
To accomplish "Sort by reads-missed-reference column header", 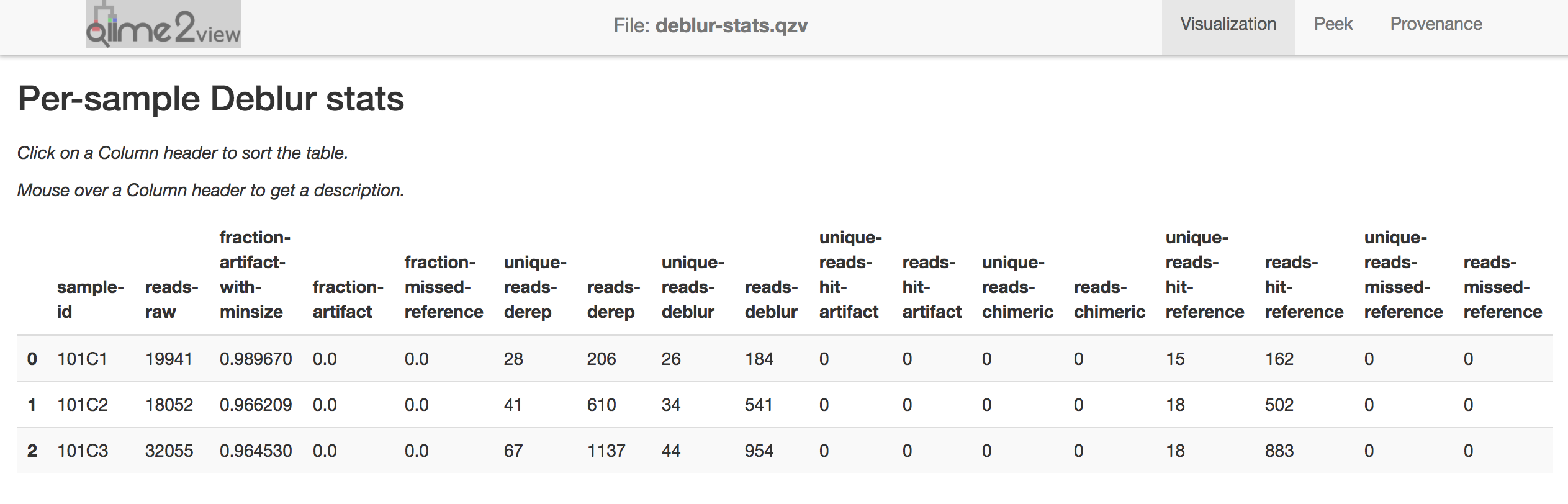I will coord(1502,287).
